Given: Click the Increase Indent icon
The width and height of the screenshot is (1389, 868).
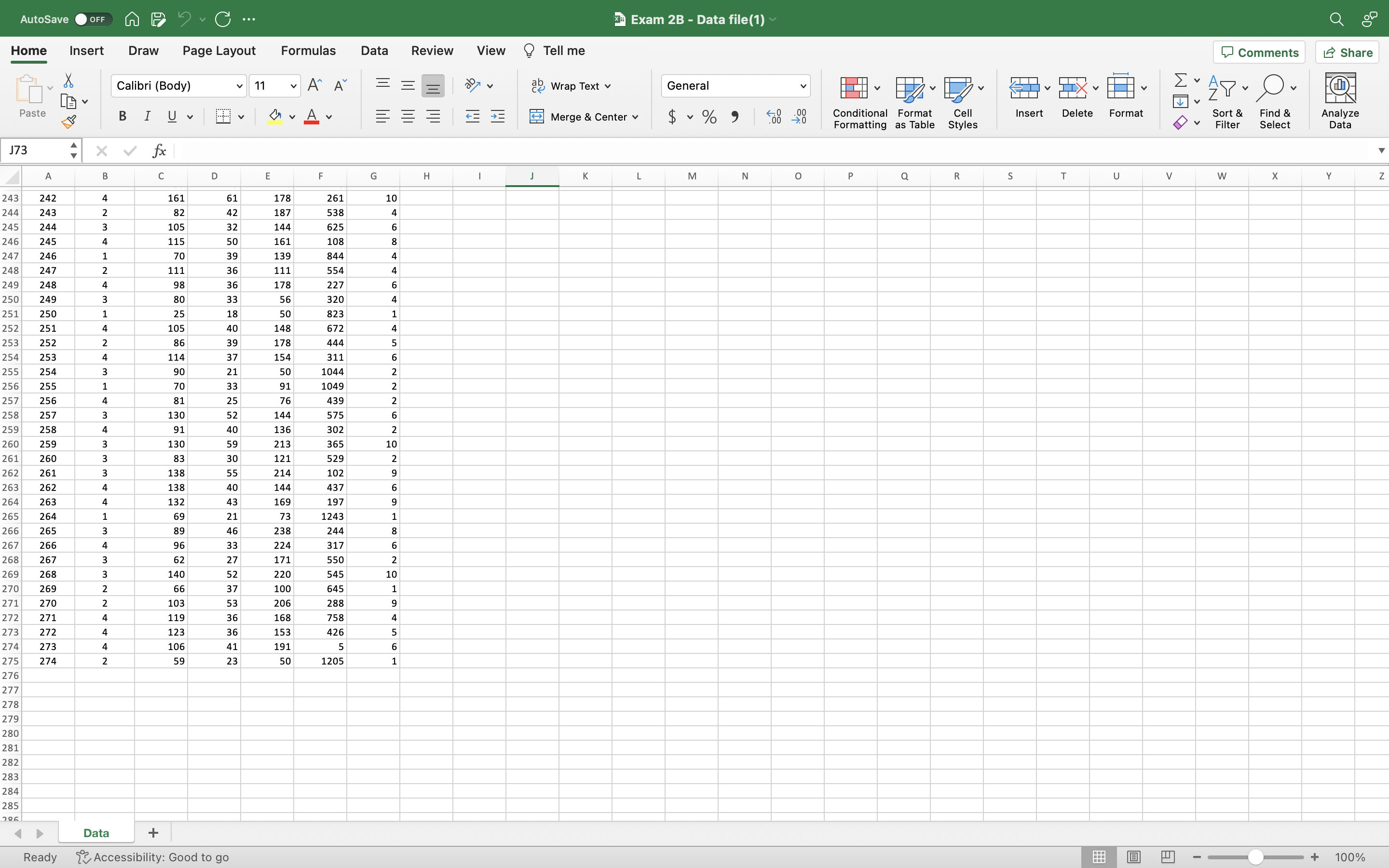Looking at the screenshot, I should click(498, 117).
